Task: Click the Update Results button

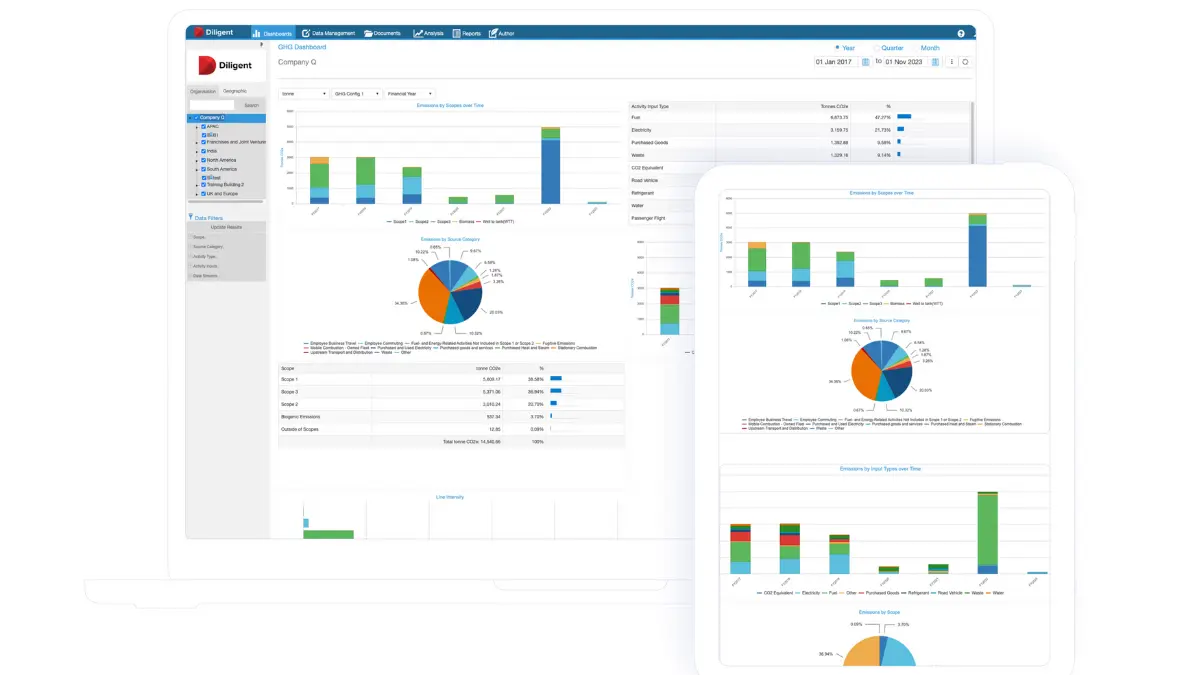Action: tap(226, 227)
